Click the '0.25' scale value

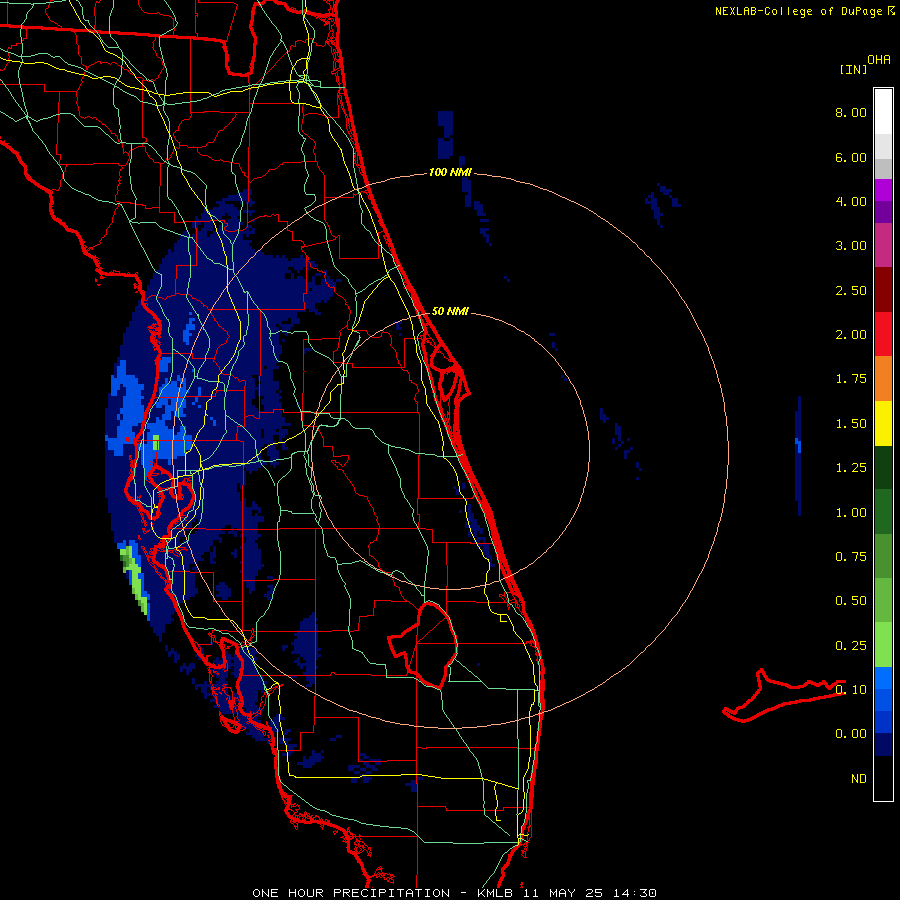(851, 646)
